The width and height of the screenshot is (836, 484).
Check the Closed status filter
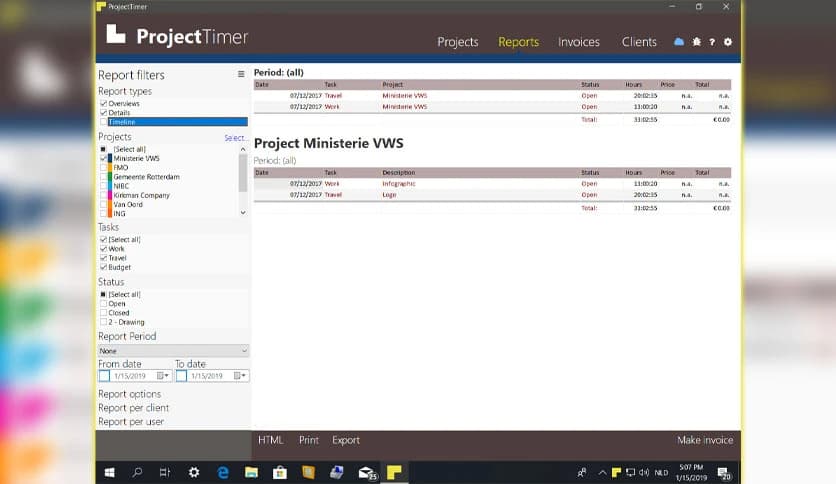pos(103,313)
